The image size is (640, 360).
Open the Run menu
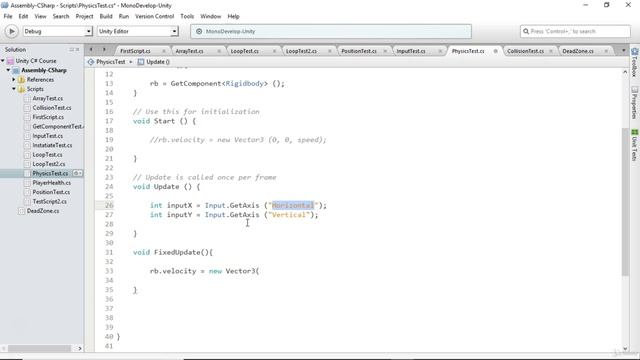pos(124,16)
